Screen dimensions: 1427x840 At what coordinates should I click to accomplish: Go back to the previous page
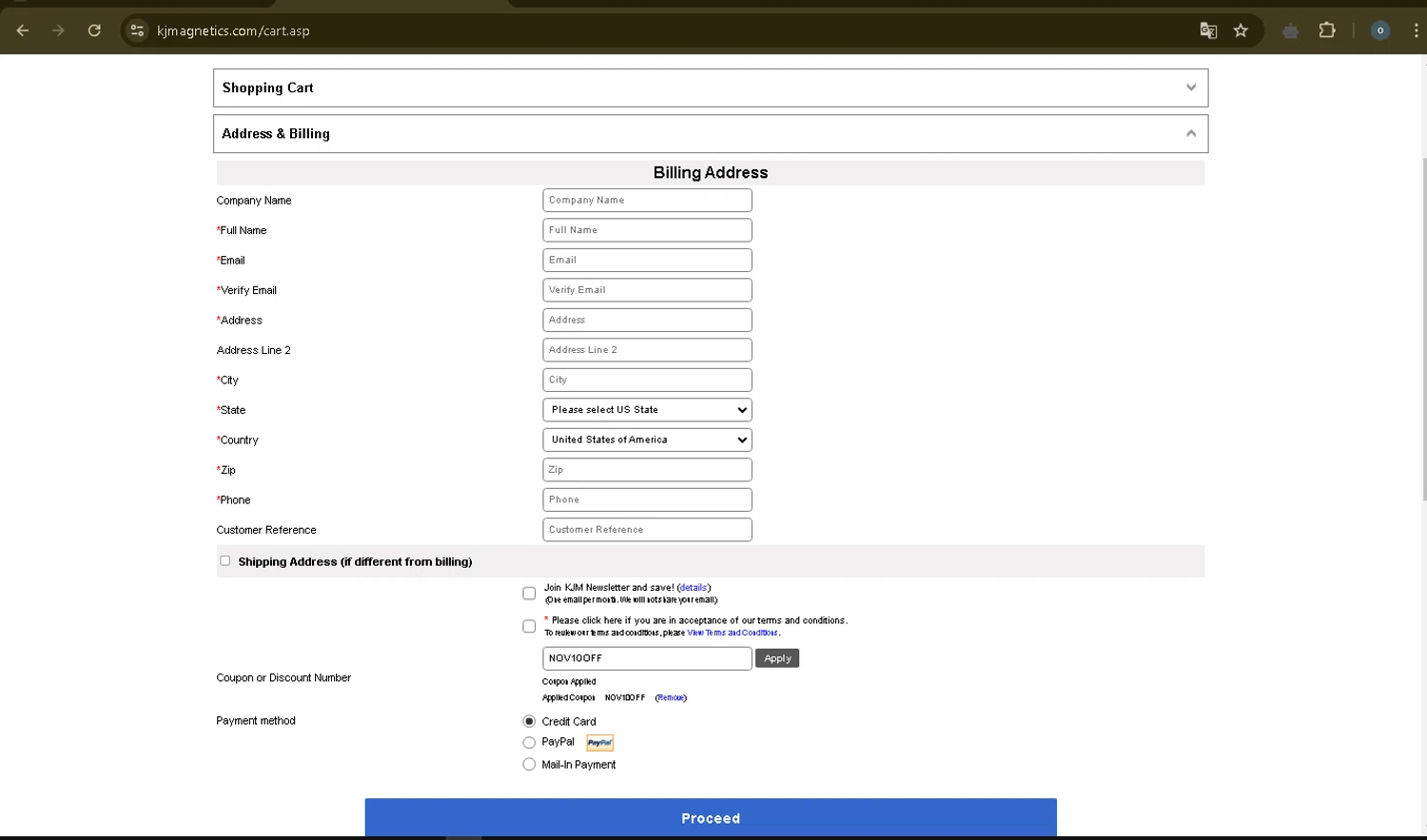click(x=23, y=30)
